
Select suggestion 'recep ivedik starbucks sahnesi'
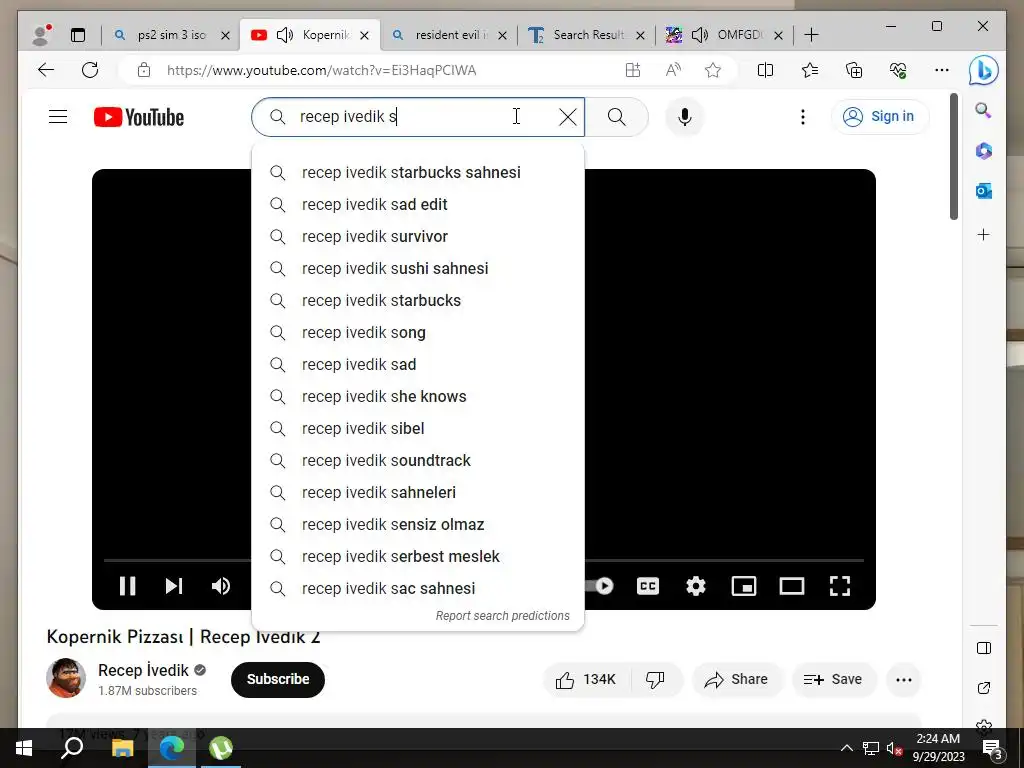point(418,172)
